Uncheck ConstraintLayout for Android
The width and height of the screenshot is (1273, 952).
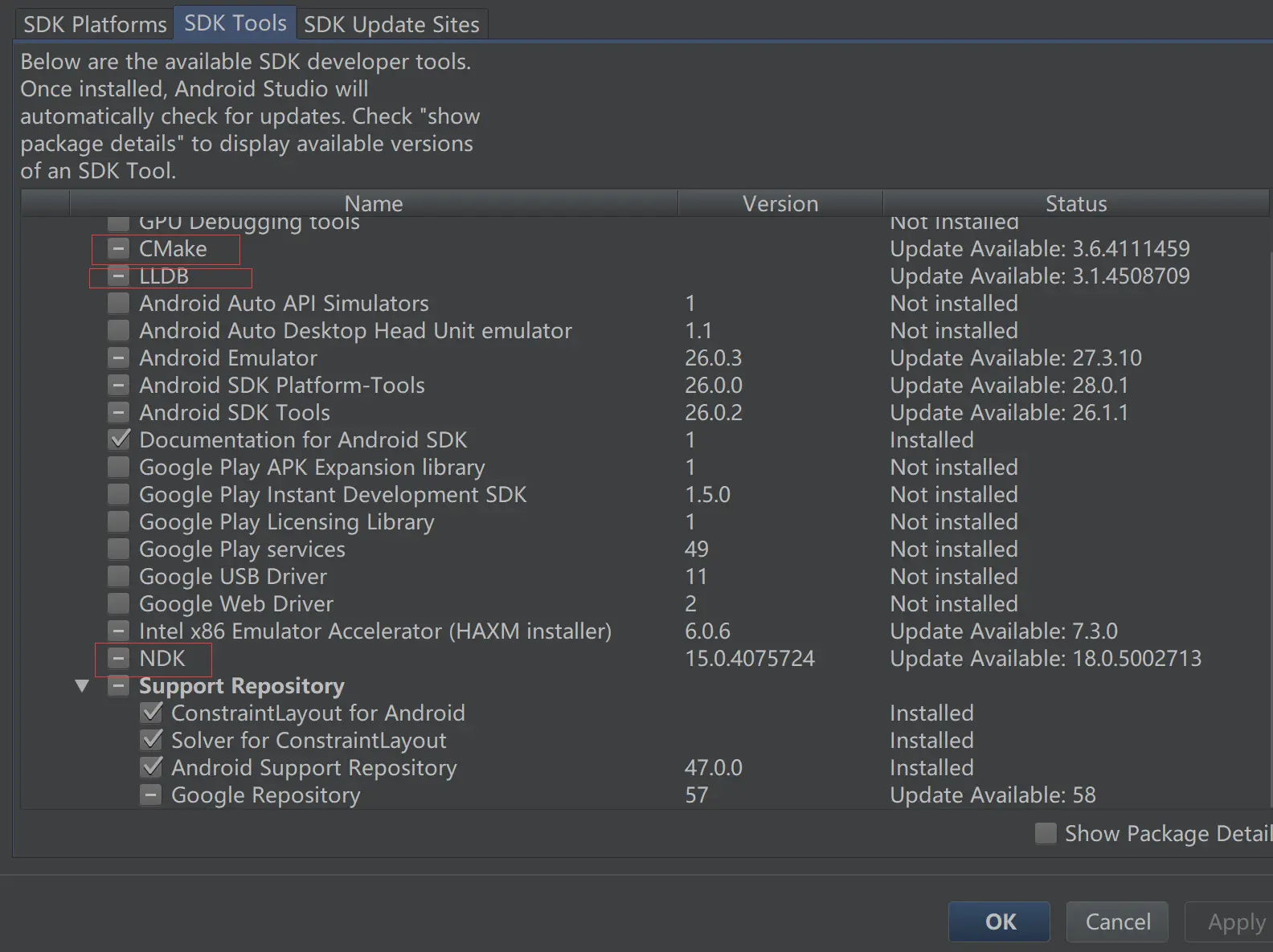point(151,713)
